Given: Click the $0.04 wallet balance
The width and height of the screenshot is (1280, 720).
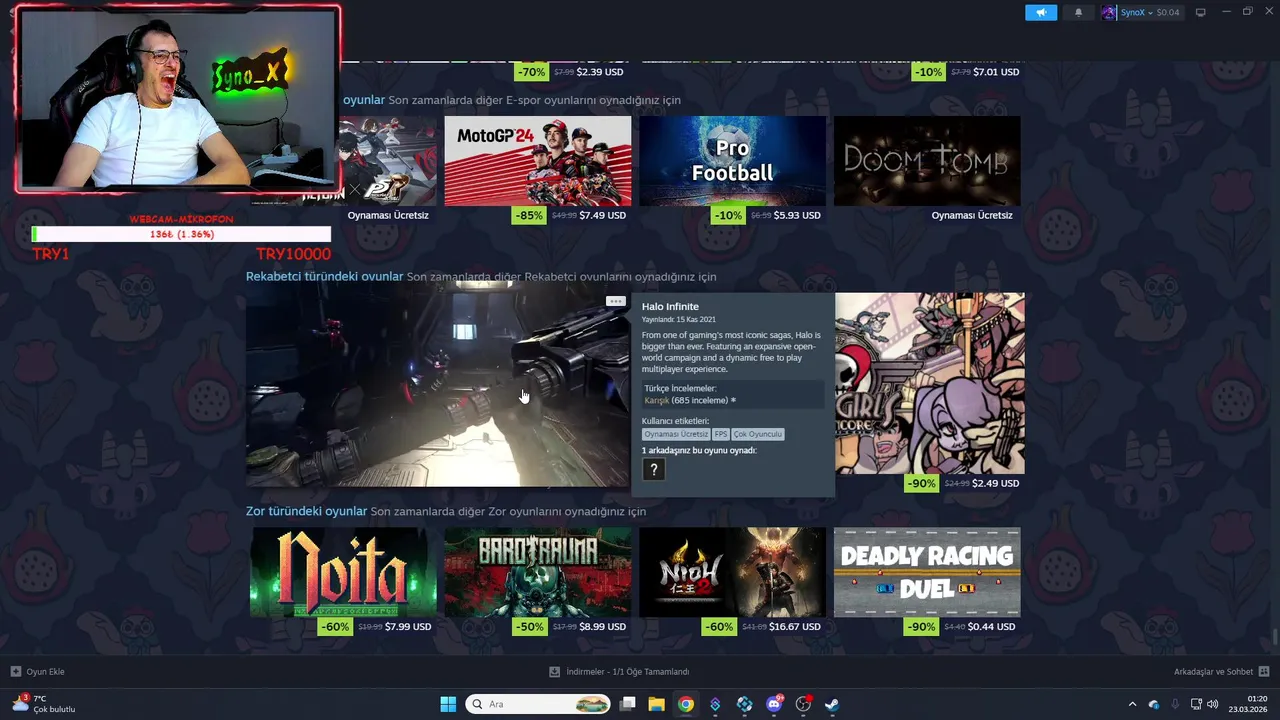Looking at the screenshot, I should pyautogui.click(x=1168, y=13).
